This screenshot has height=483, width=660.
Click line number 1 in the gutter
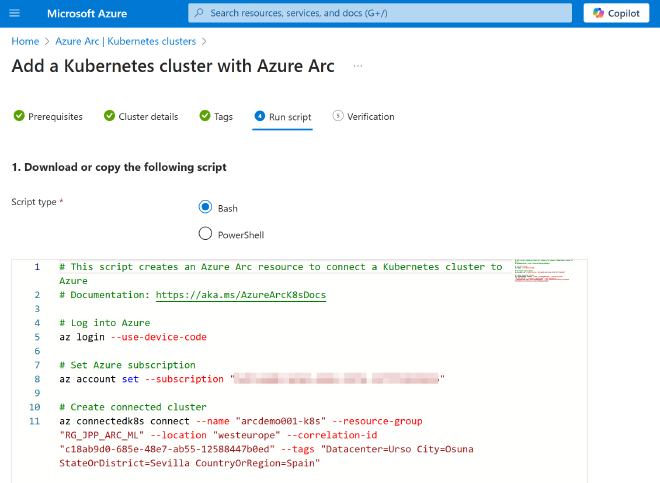pos(37,267)
